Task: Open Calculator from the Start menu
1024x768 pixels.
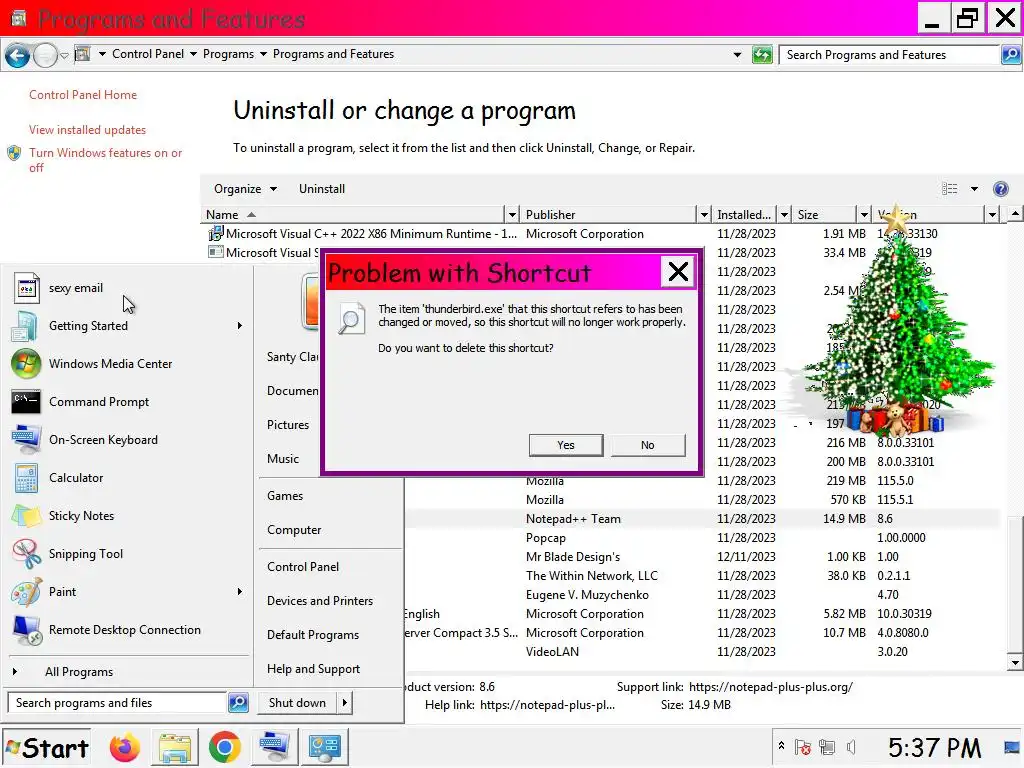Action: 76,477
